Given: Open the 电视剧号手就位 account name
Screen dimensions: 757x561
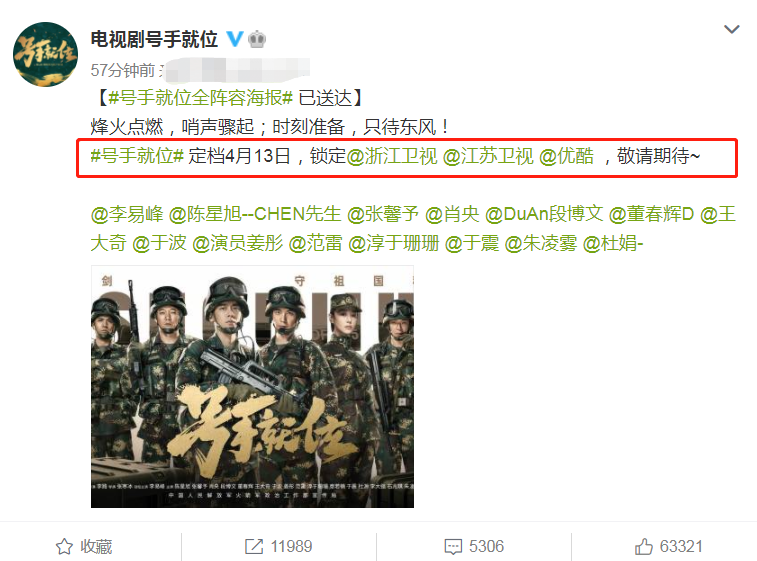Looking at the screenshot, I should (x=154, y=39).
